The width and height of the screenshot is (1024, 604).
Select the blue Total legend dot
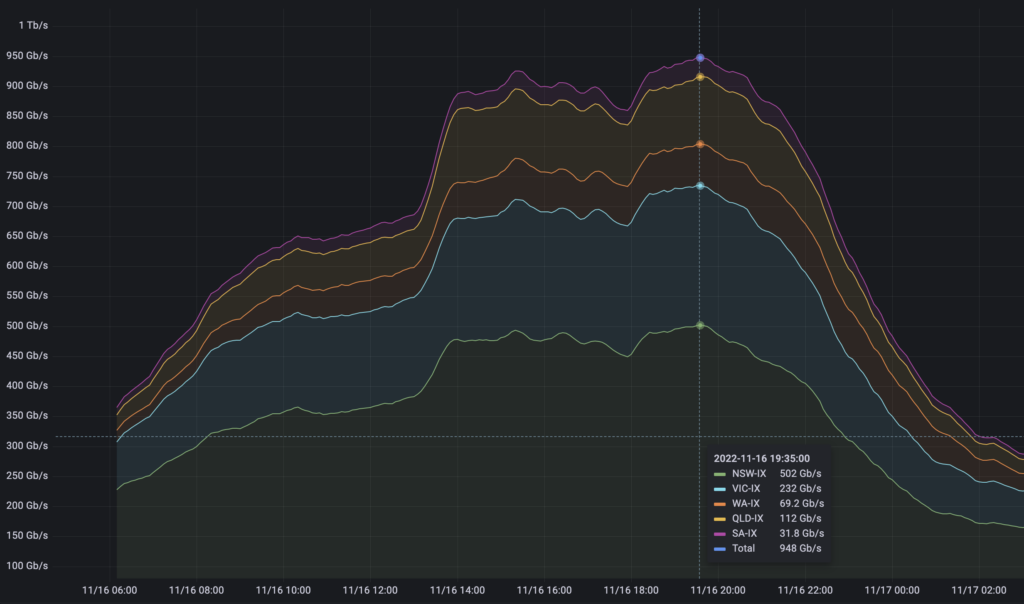719,548
